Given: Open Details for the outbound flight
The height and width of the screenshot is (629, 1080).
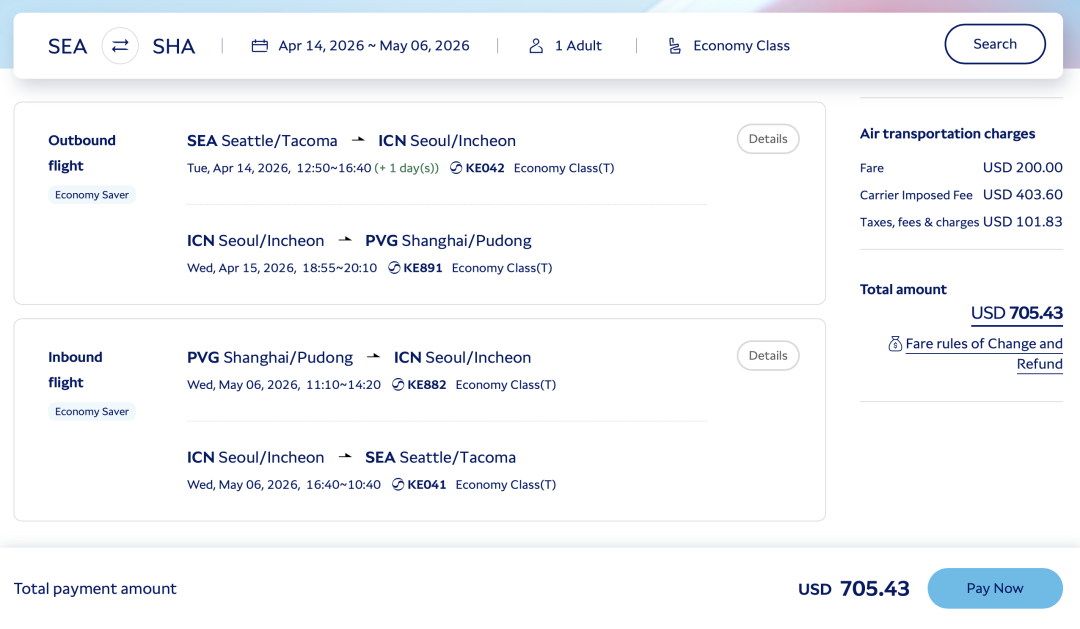Looking at the screenshot, I should [x=768, y=139].
